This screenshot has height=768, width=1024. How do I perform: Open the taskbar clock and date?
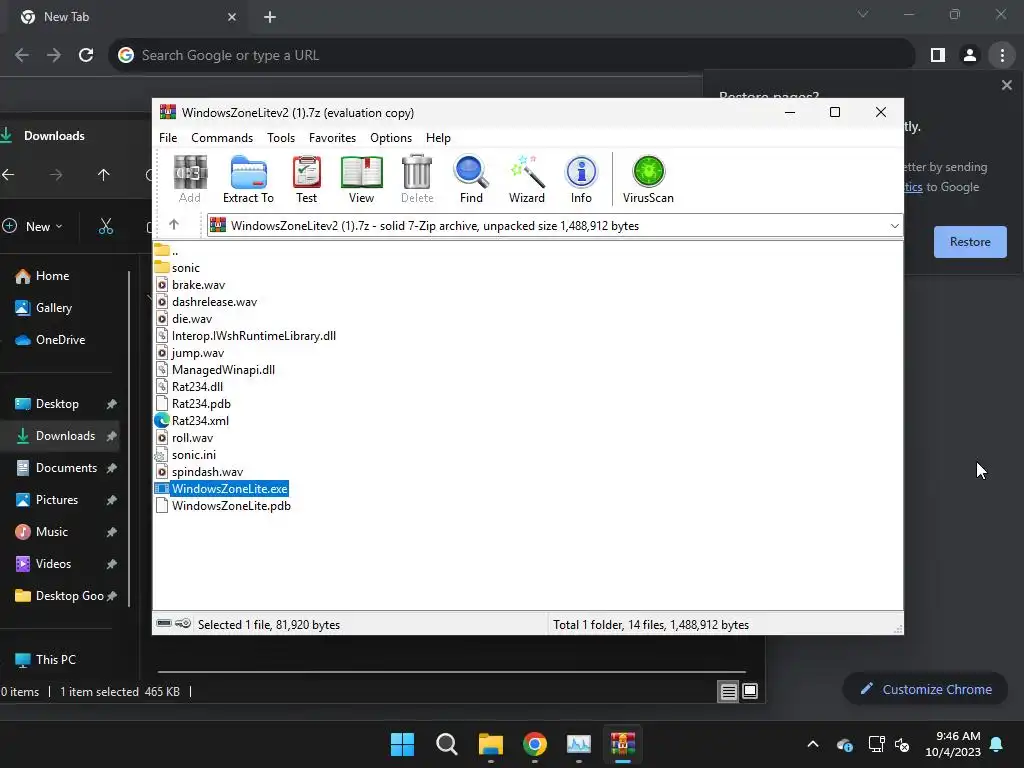[x=953, y=744]
